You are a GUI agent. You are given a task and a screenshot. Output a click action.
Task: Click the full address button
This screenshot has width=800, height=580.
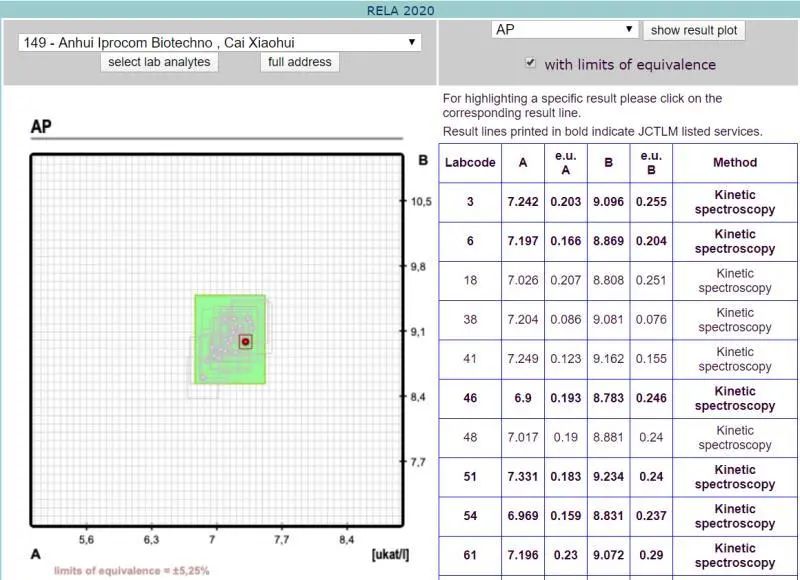click(x=300, y=62)
